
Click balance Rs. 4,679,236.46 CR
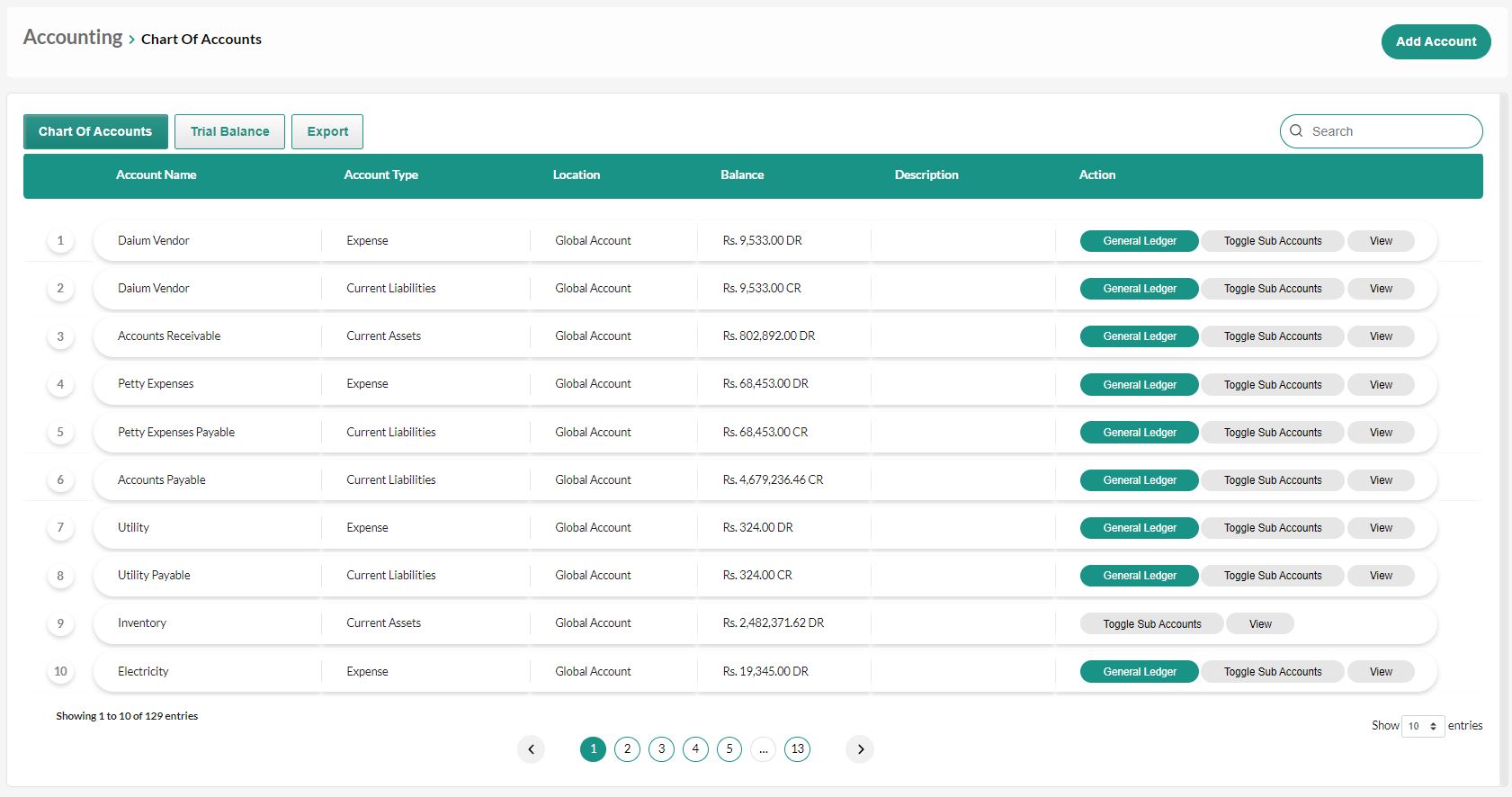[x=773, y=479]
